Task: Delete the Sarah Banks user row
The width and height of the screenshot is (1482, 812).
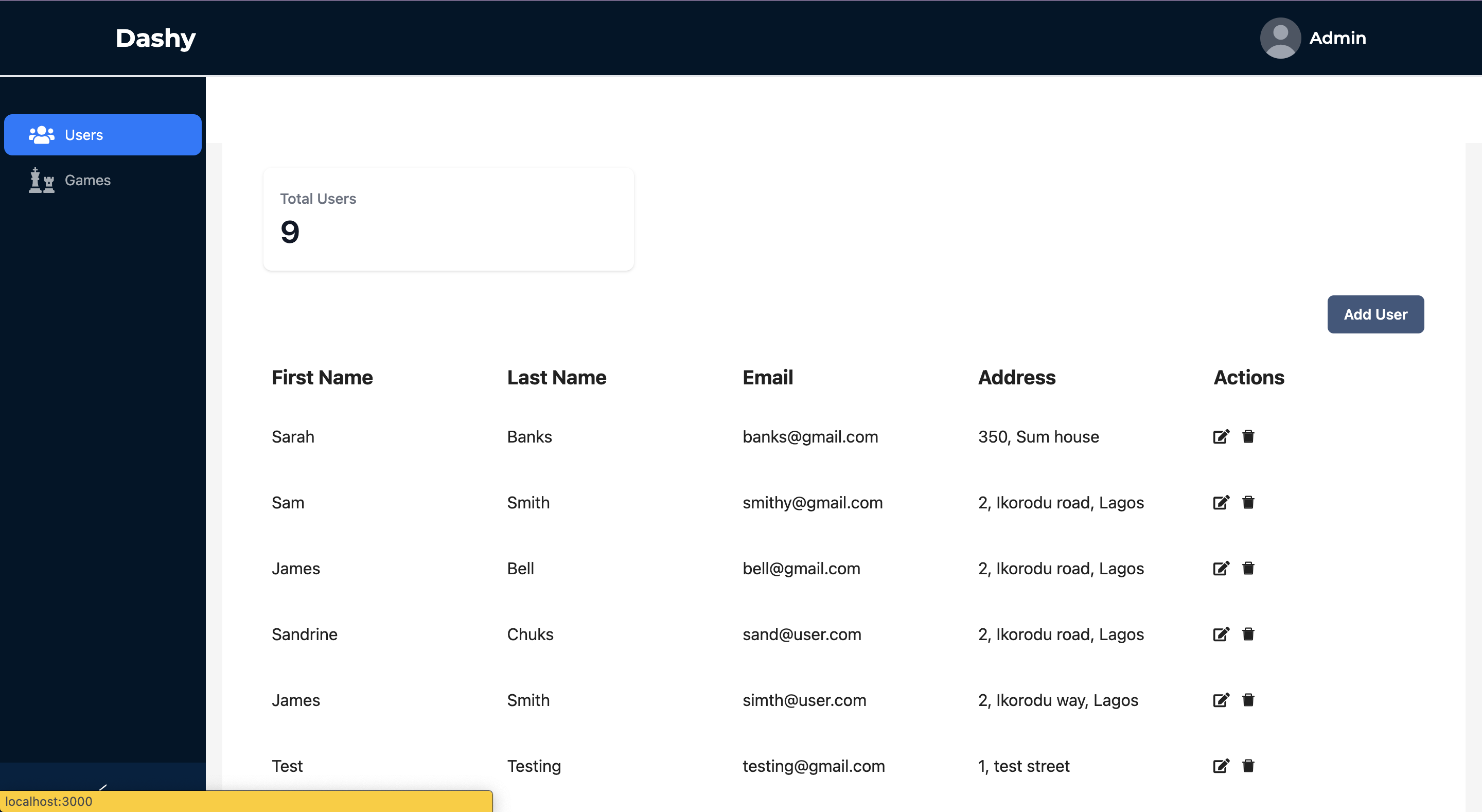Action: coord(1248,437)
